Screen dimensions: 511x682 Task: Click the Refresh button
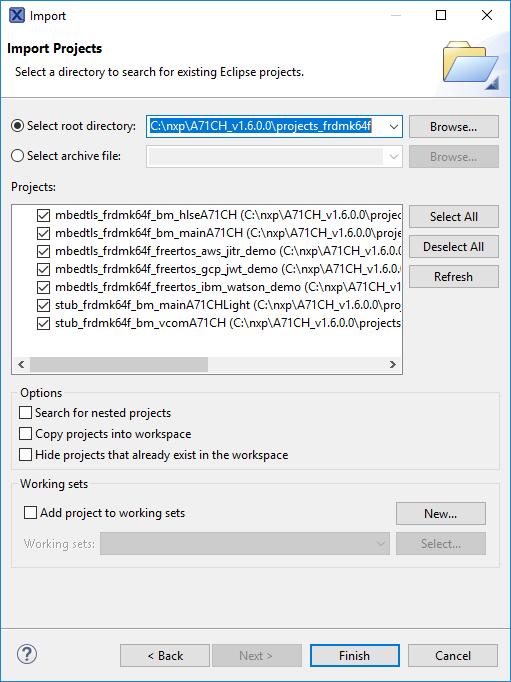pos(454,277)
